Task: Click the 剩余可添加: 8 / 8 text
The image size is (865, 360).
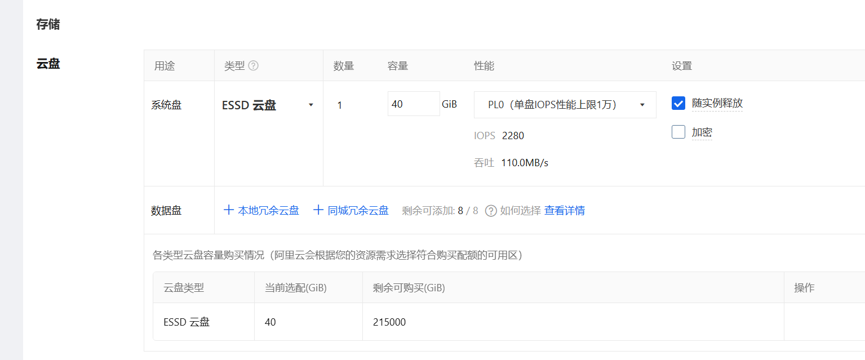Action: coord(440,210)
